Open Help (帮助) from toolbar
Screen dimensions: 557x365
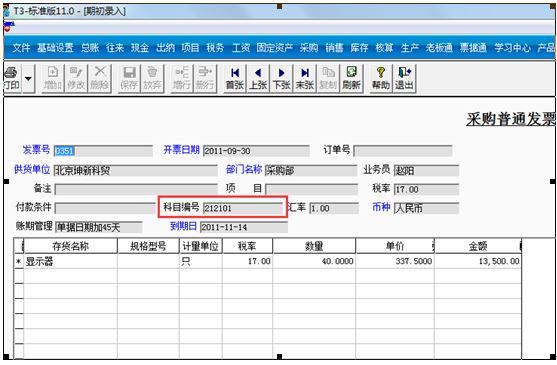(380, 78)
